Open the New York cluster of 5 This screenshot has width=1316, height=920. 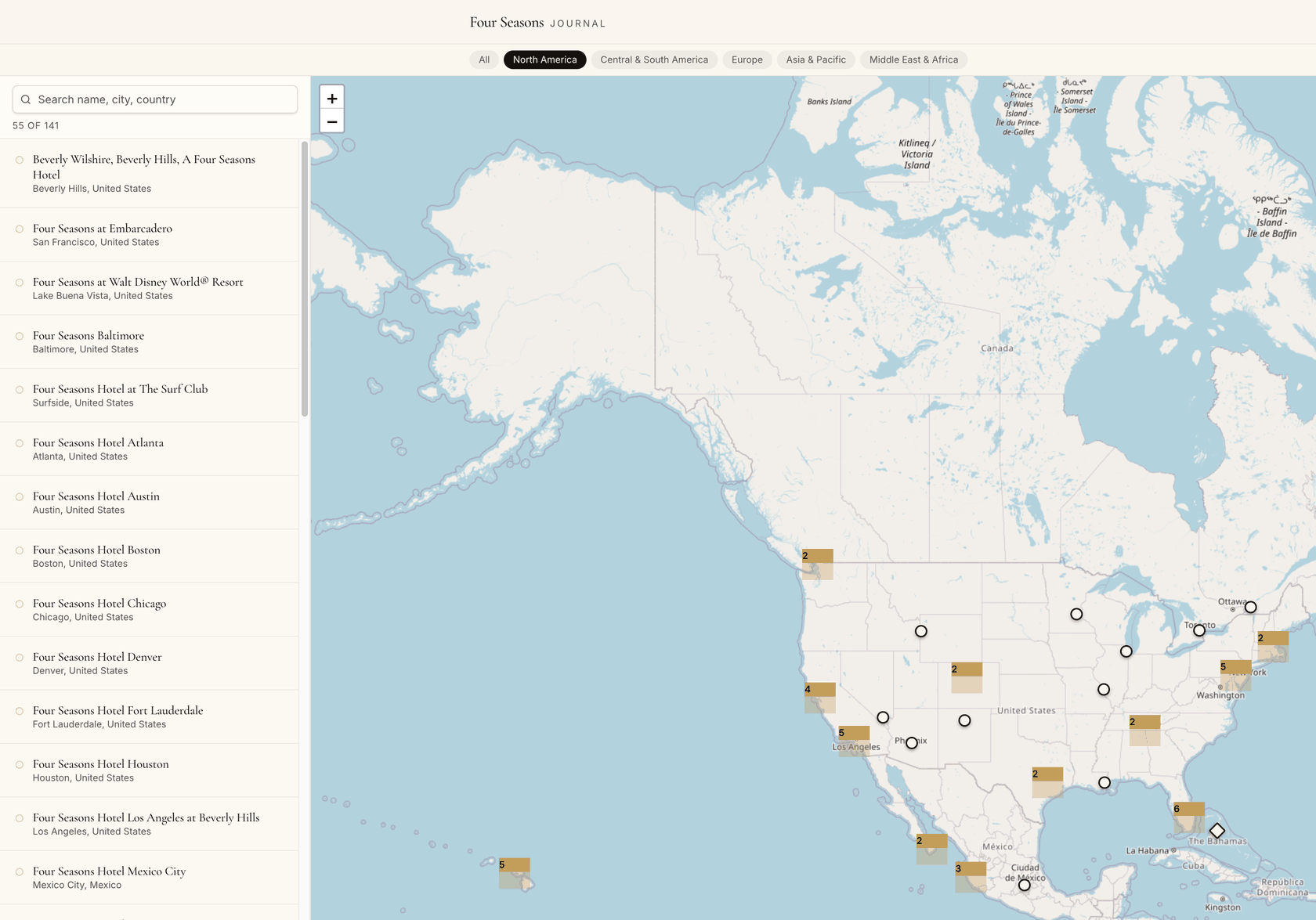(1235, 675)
